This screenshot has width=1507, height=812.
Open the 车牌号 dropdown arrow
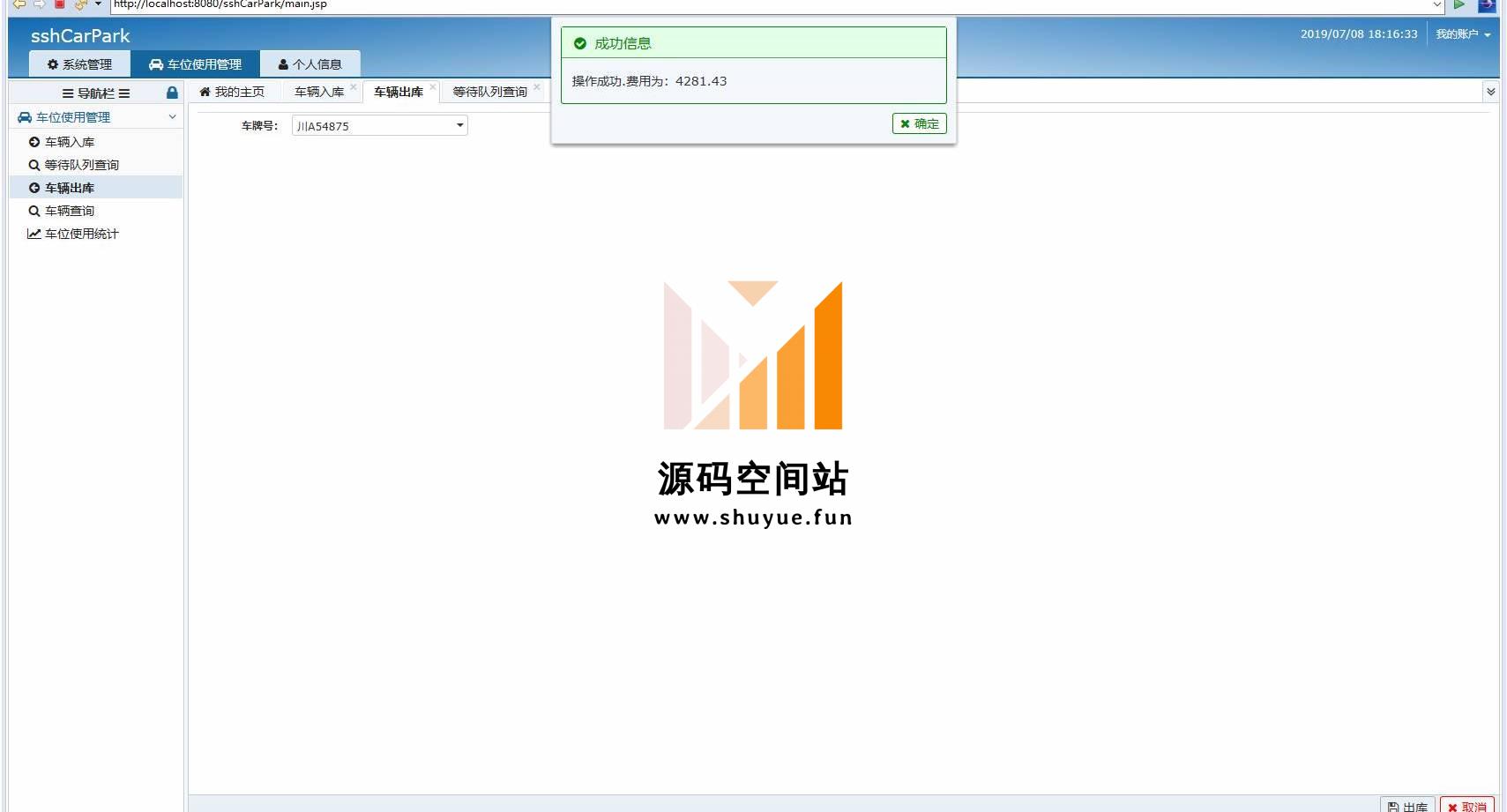(459, 125)
